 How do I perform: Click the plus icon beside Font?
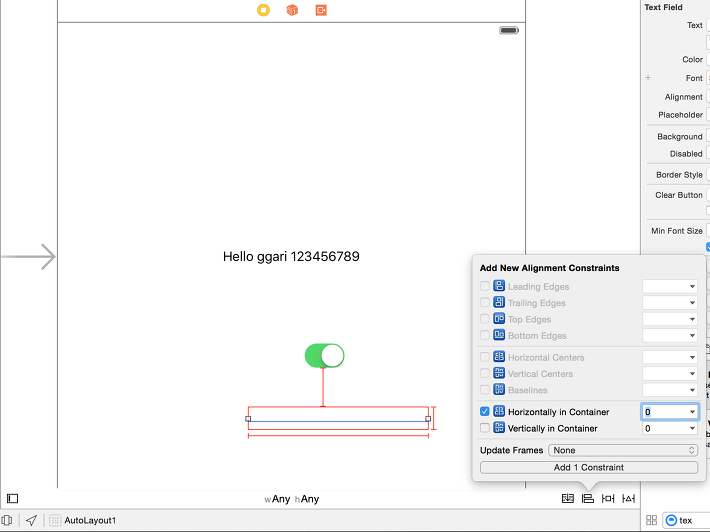tap(648, 77)
